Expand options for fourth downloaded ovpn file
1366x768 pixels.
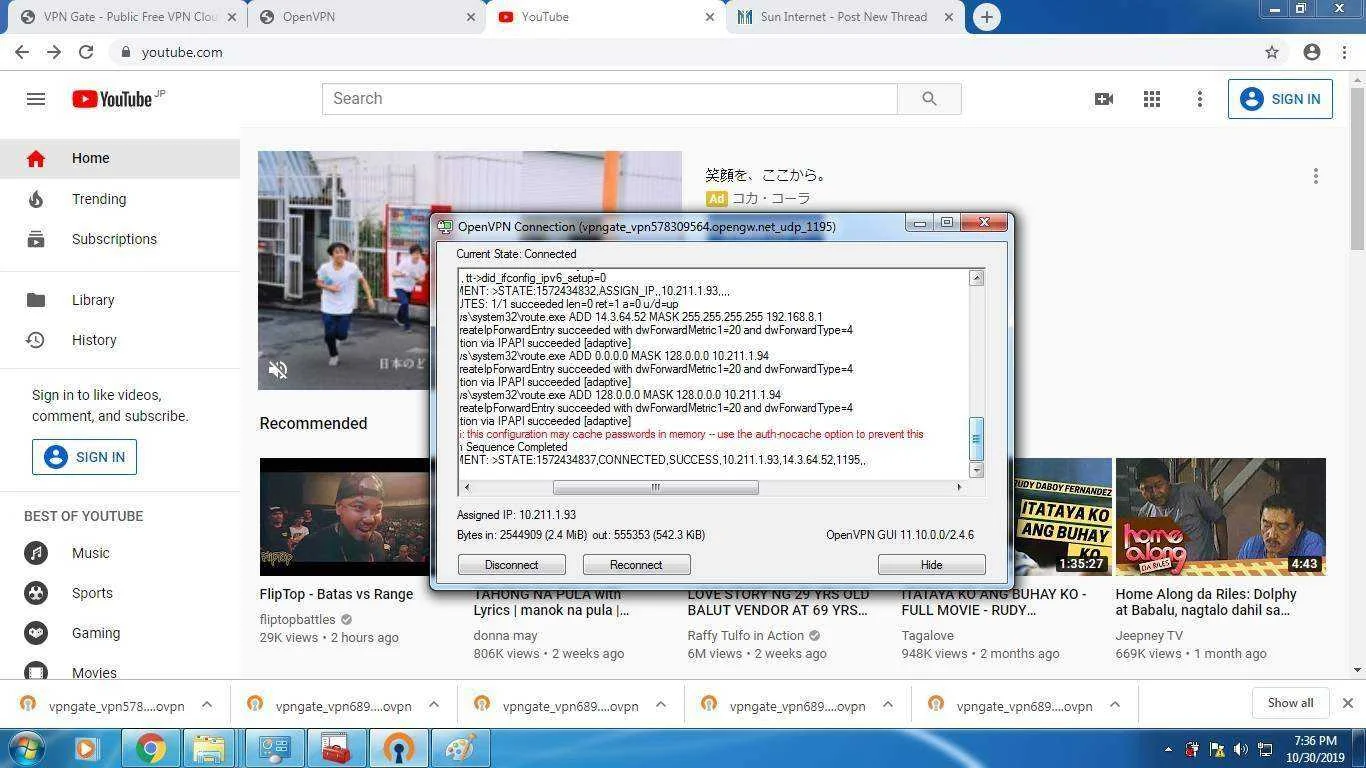(x=888, y=705)
